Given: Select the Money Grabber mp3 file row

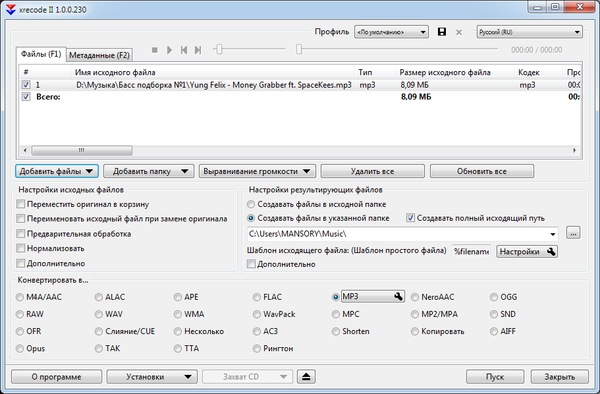Looking at the screenshot, I should [300, 85].
